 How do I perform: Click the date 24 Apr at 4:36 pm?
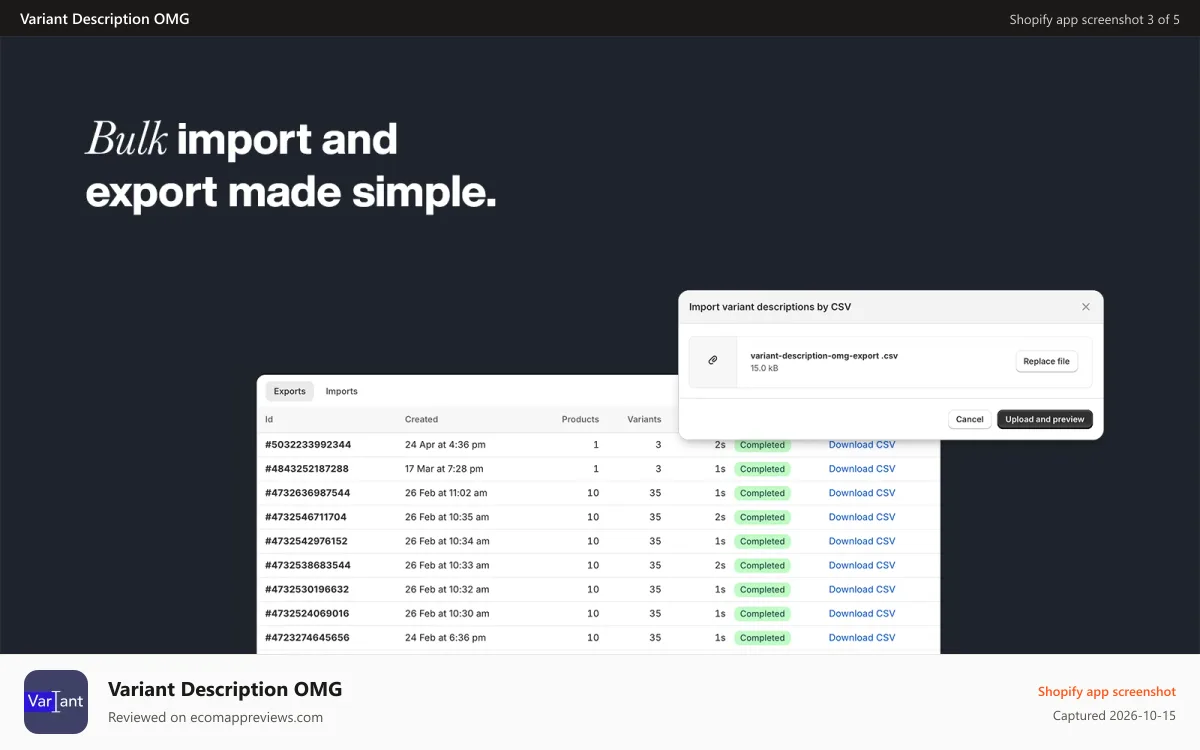click(x=445, y=445)
